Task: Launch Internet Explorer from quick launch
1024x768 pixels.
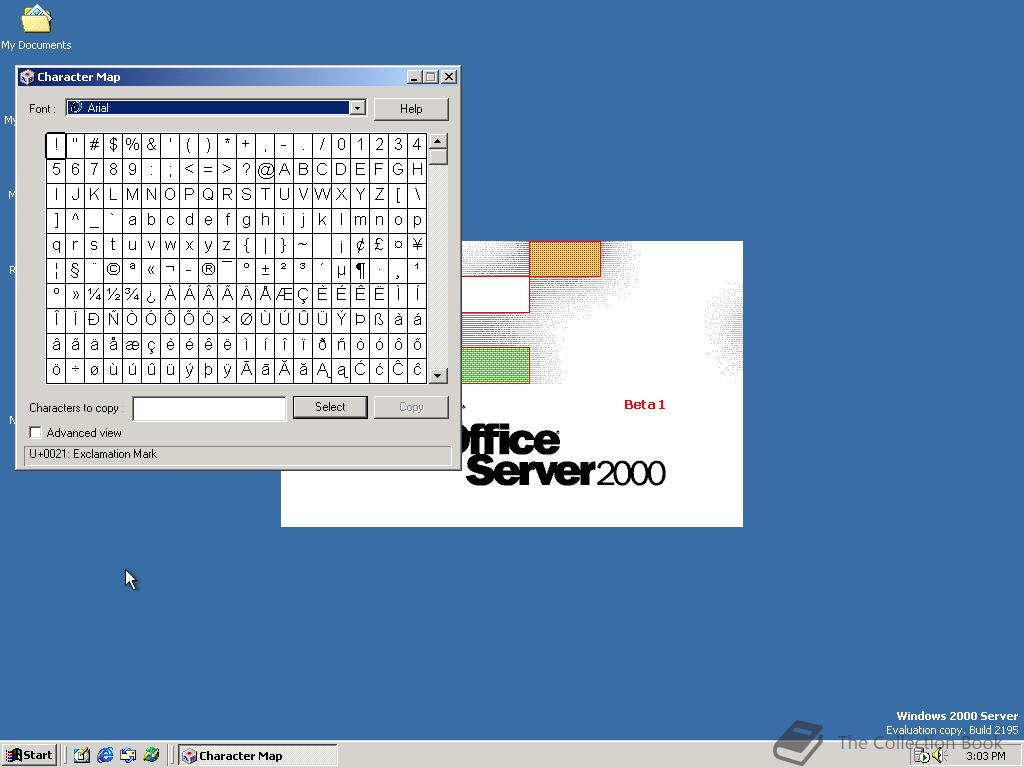Action: (x=105, y=756)
